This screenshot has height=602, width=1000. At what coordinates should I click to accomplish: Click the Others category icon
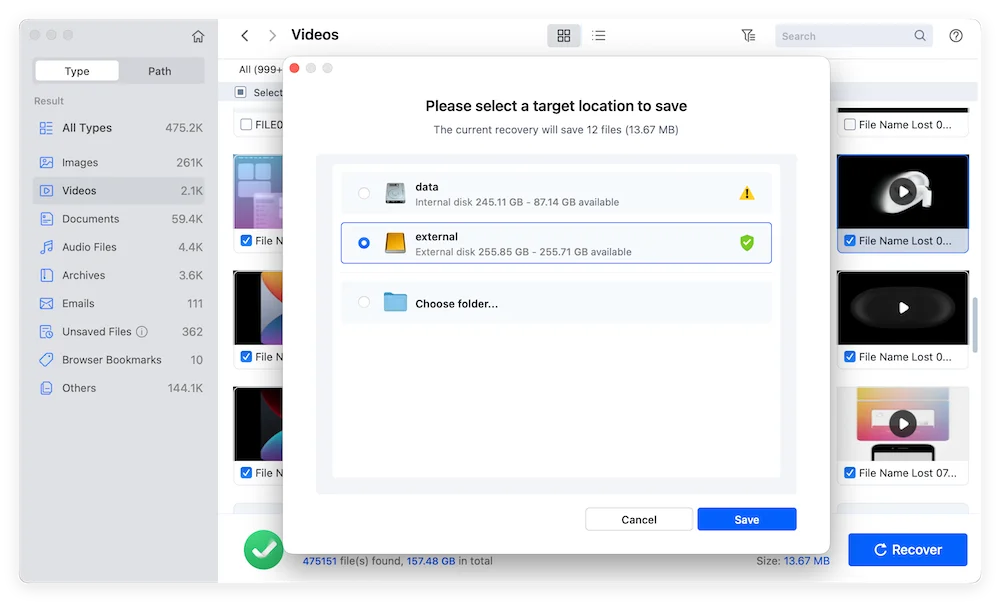point(47,388)
